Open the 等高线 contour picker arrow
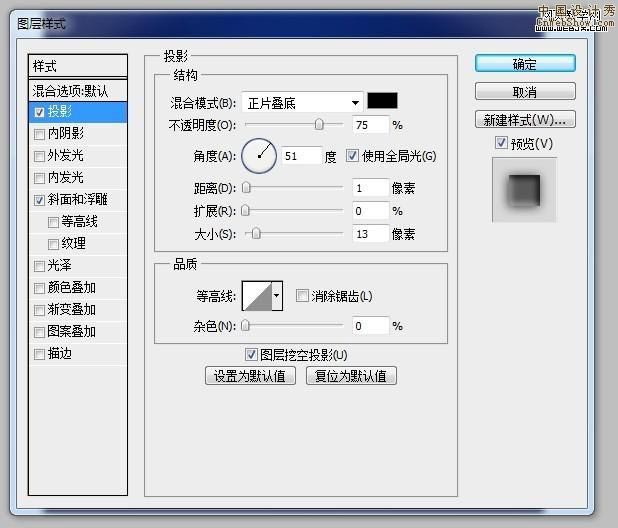The image size is (618, 528). [277, 296]
